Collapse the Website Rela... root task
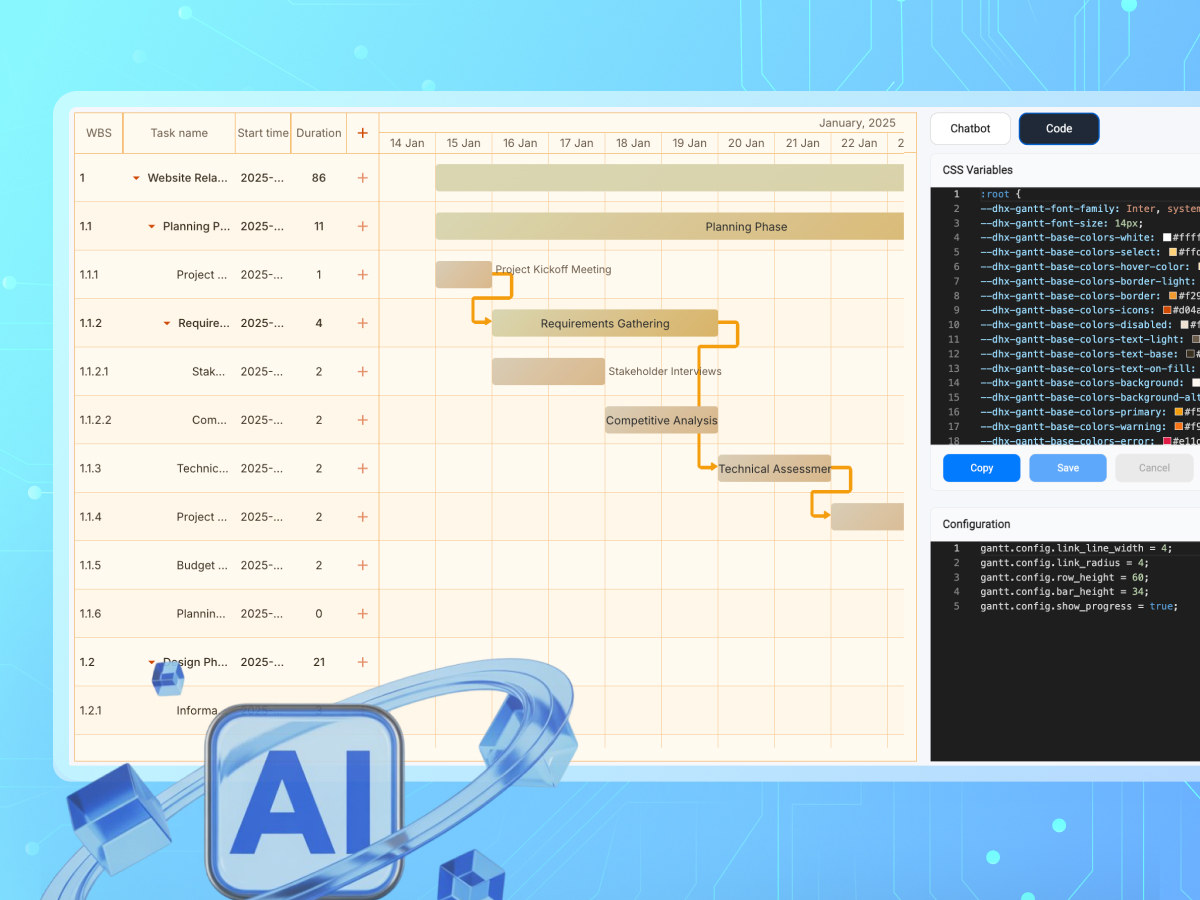This screenshot has height=900, width=1200. click(136, 179)
